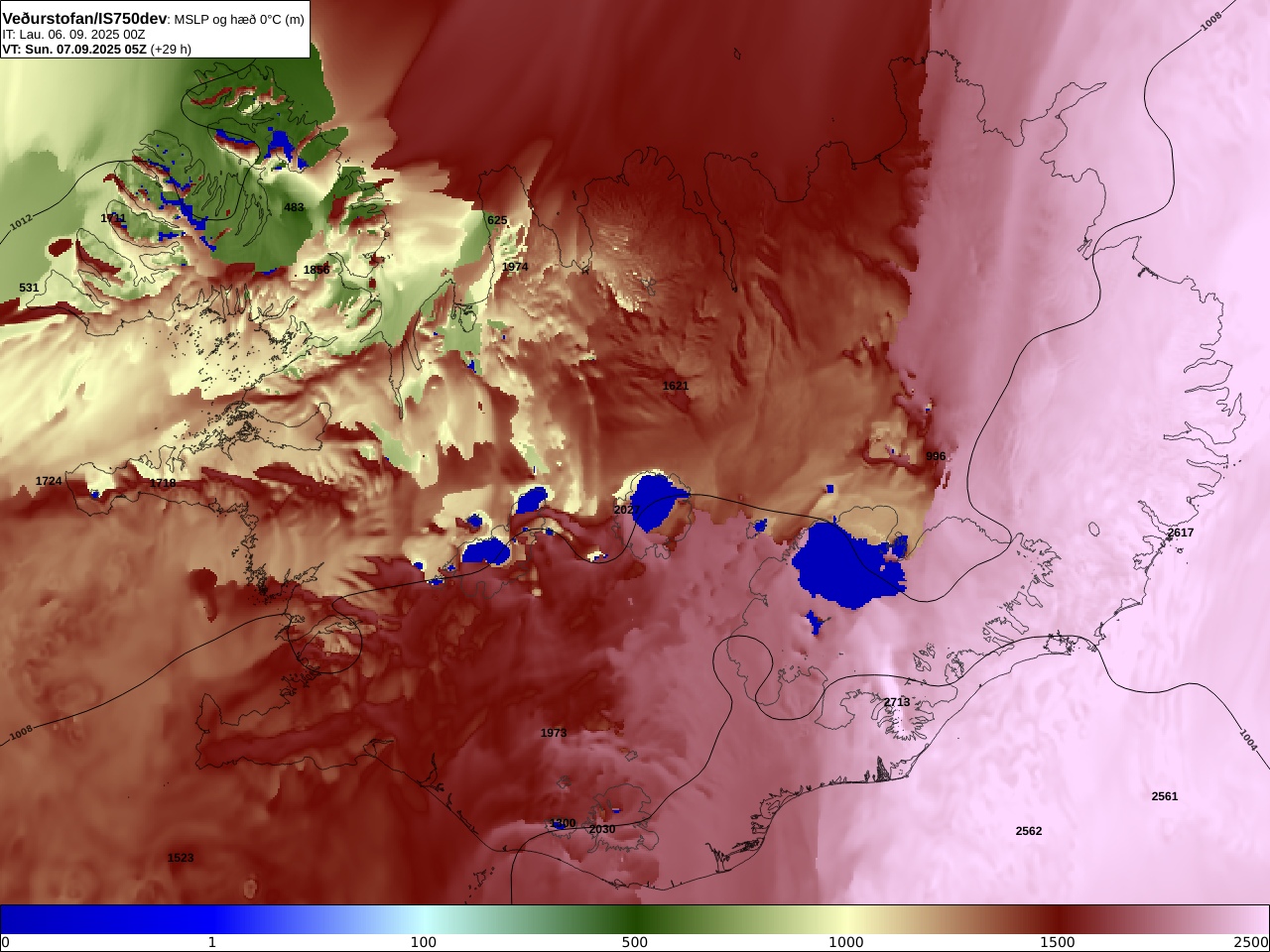Click the colorbar tick label 500
The image size is (1270, 952).
pos(635,942)
